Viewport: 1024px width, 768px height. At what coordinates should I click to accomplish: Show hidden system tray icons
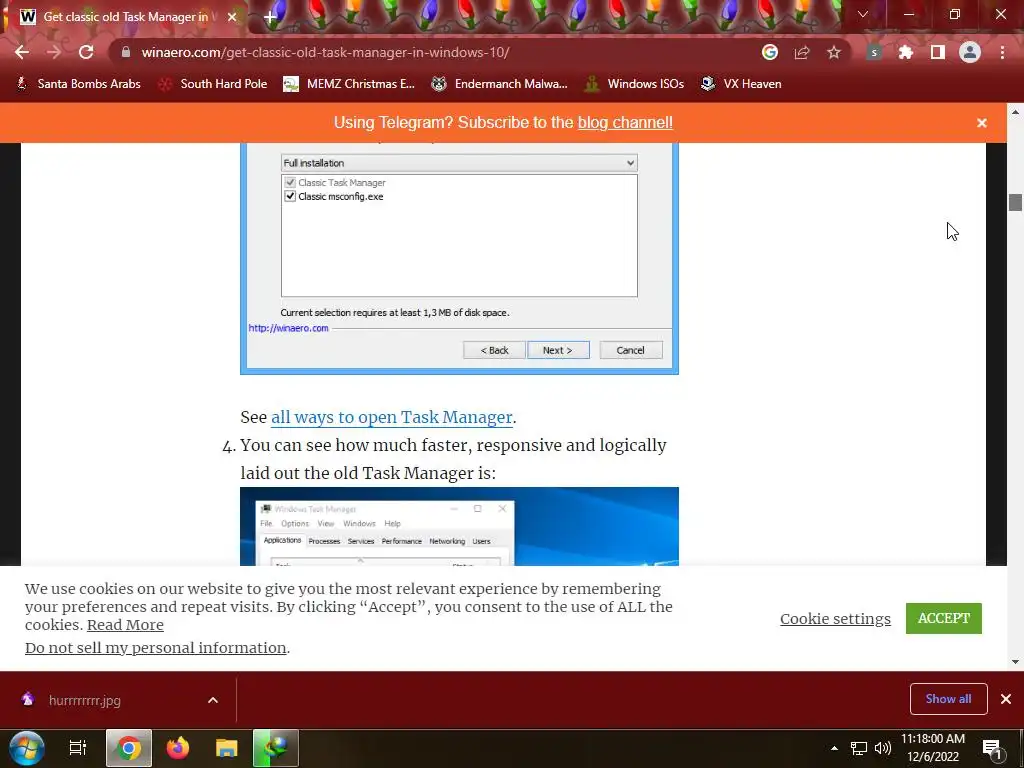pyautogui.click(x=834, y=748)
